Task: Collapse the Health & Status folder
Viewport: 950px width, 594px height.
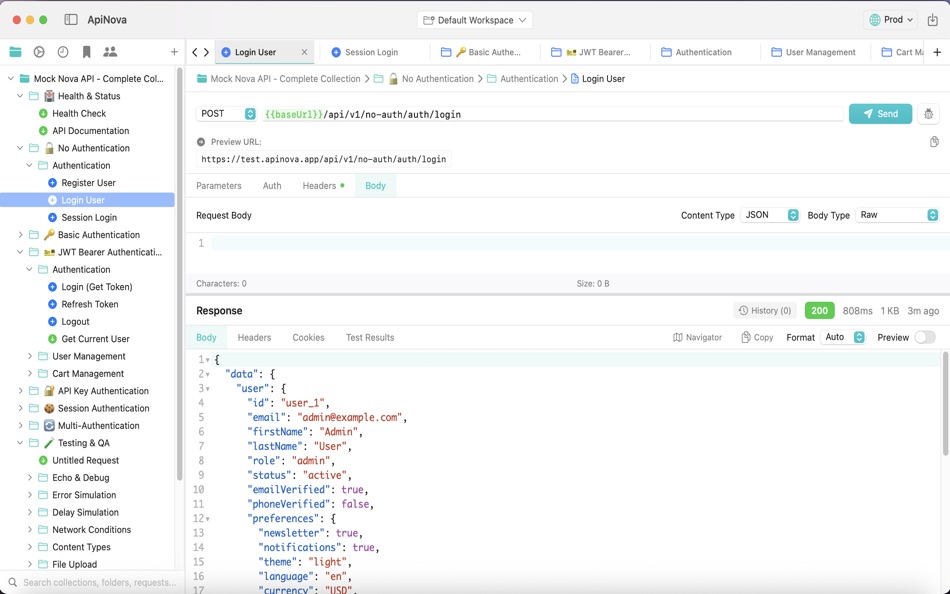Action: 20,96
